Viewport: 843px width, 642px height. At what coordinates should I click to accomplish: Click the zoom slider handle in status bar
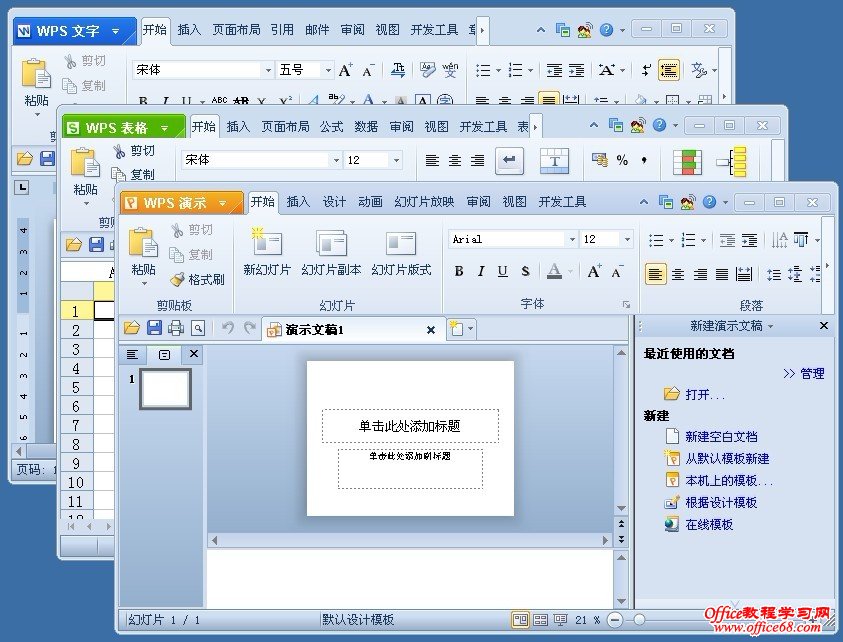[639, 620]
